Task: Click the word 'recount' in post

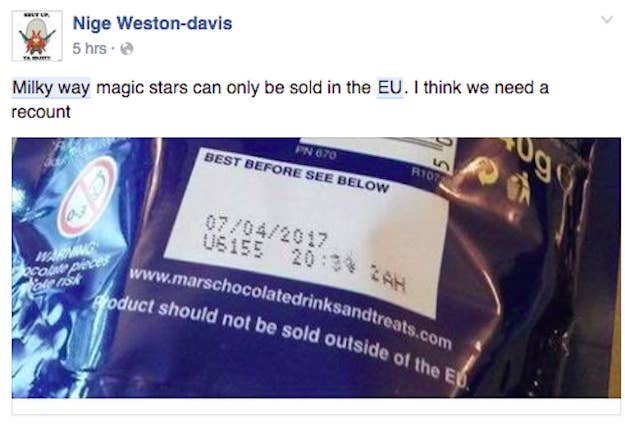Action: (41, 112)
